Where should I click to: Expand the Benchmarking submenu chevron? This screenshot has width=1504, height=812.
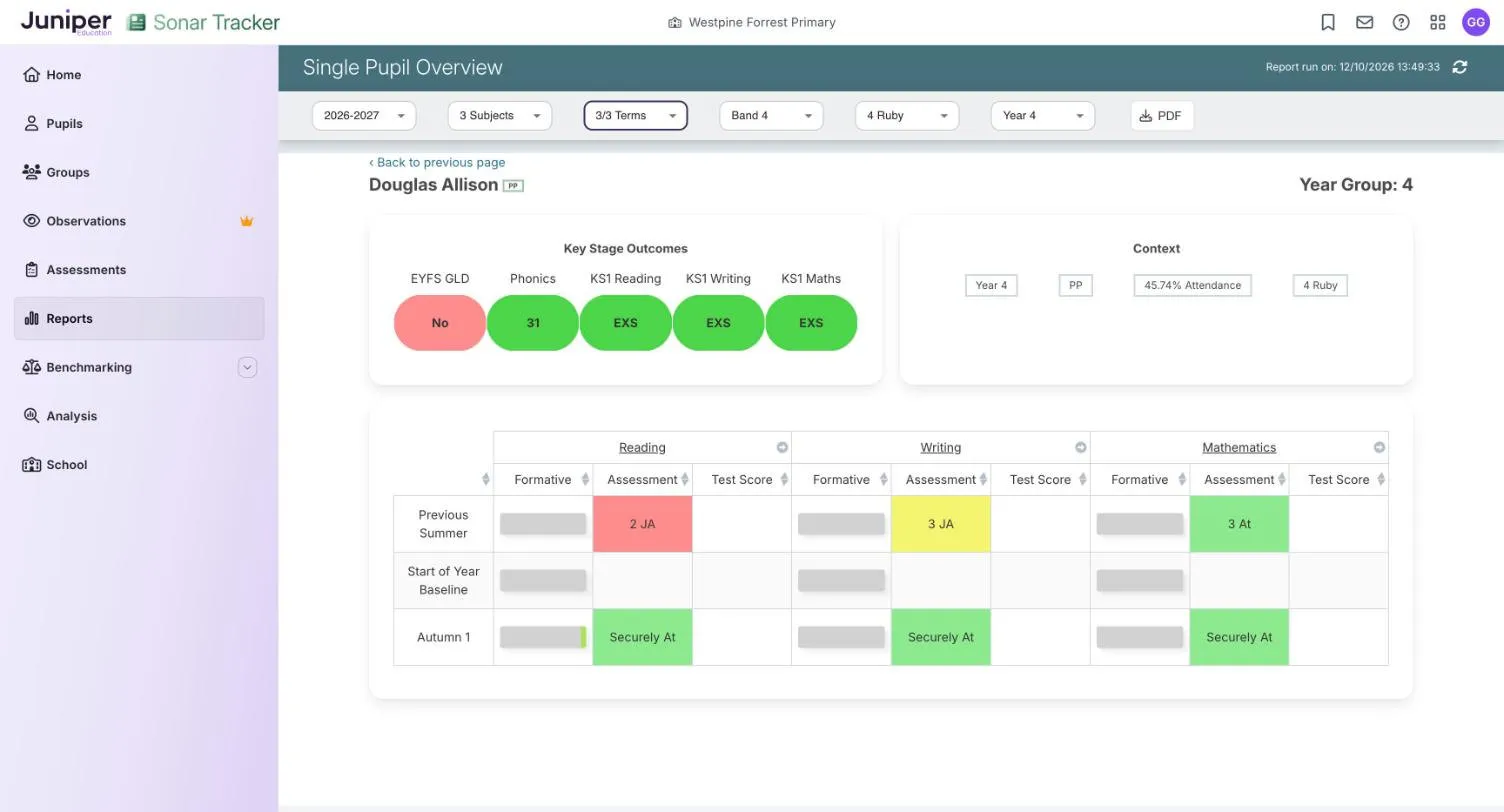coord(248,367)
